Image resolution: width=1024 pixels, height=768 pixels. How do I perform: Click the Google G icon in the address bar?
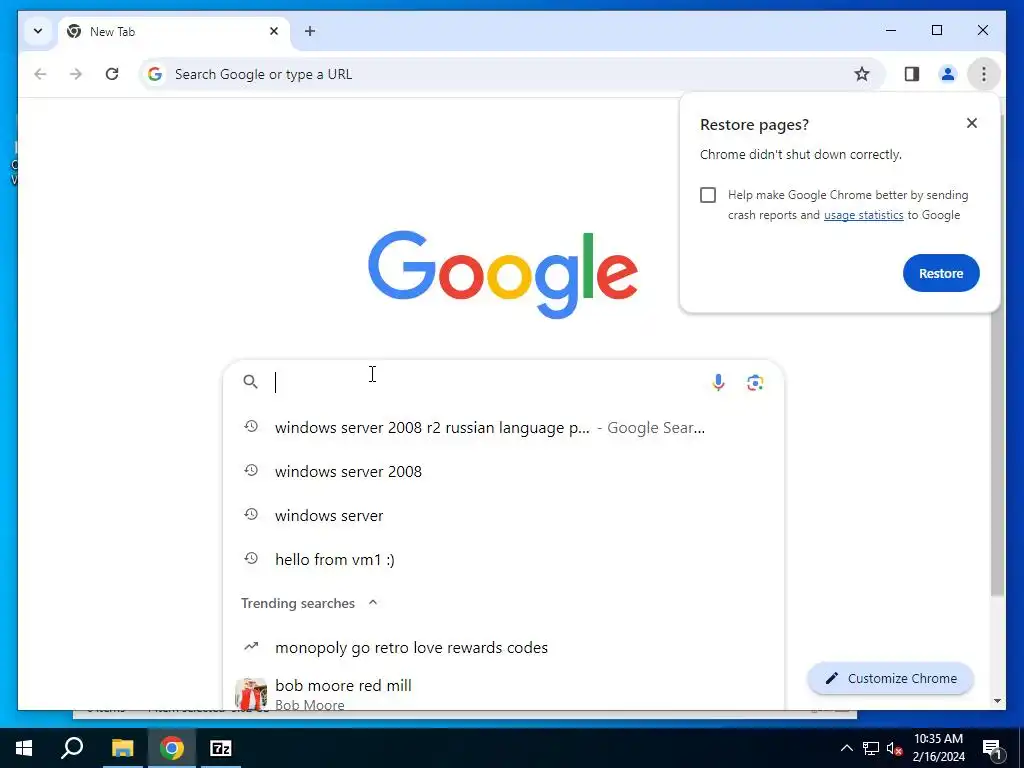155,74
